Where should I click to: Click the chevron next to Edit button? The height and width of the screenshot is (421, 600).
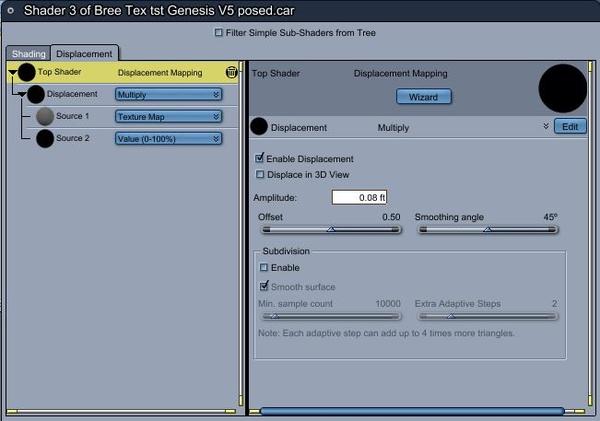click(x=546, y=126)
